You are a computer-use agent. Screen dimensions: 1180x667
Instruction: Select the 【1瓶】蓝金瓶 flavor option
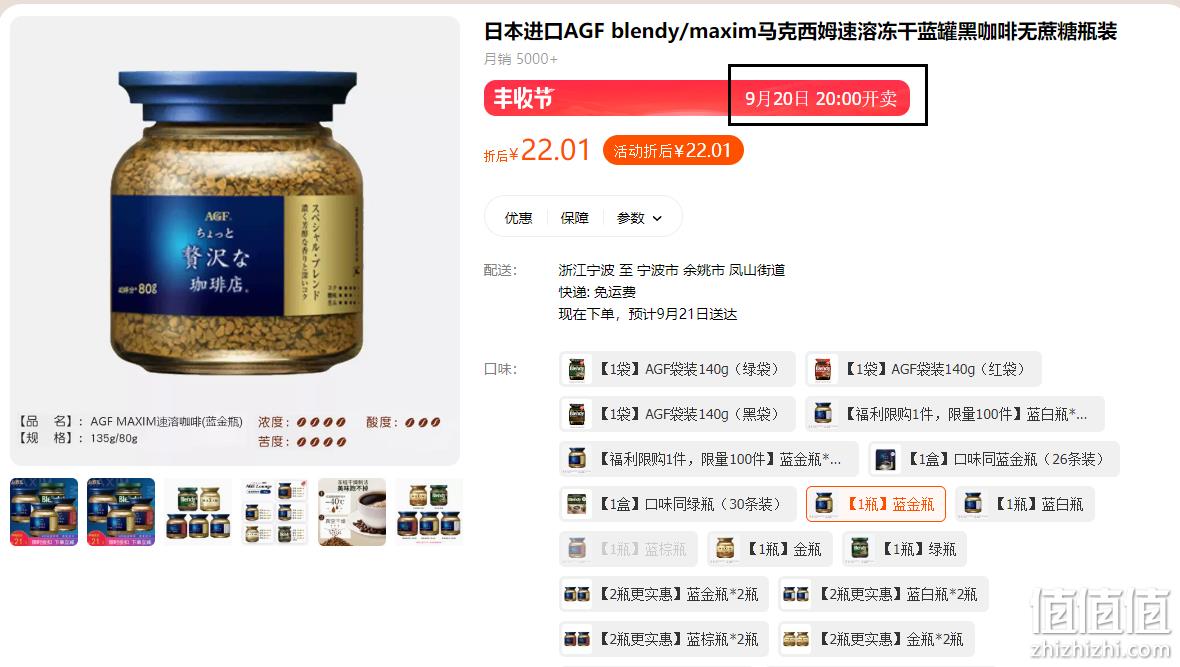click(x=875, y=504)
